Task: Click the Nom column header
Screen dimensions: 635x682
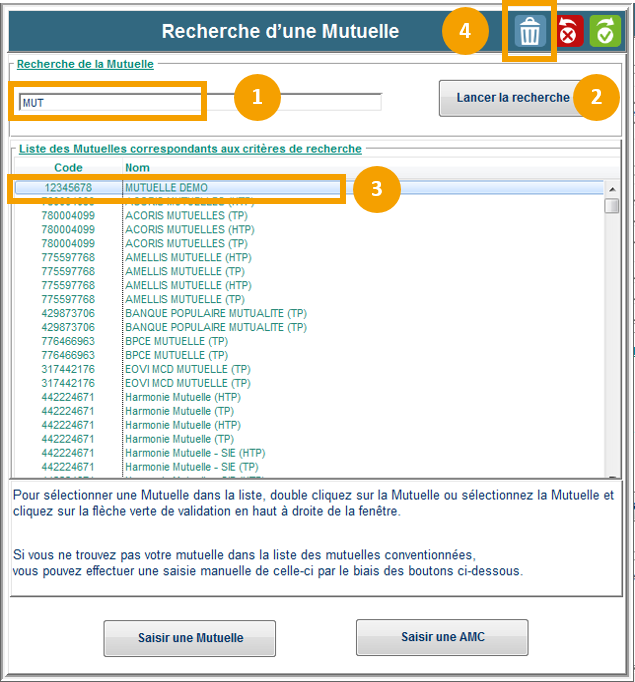Action: pyautogui.click(x=137, y=167)
